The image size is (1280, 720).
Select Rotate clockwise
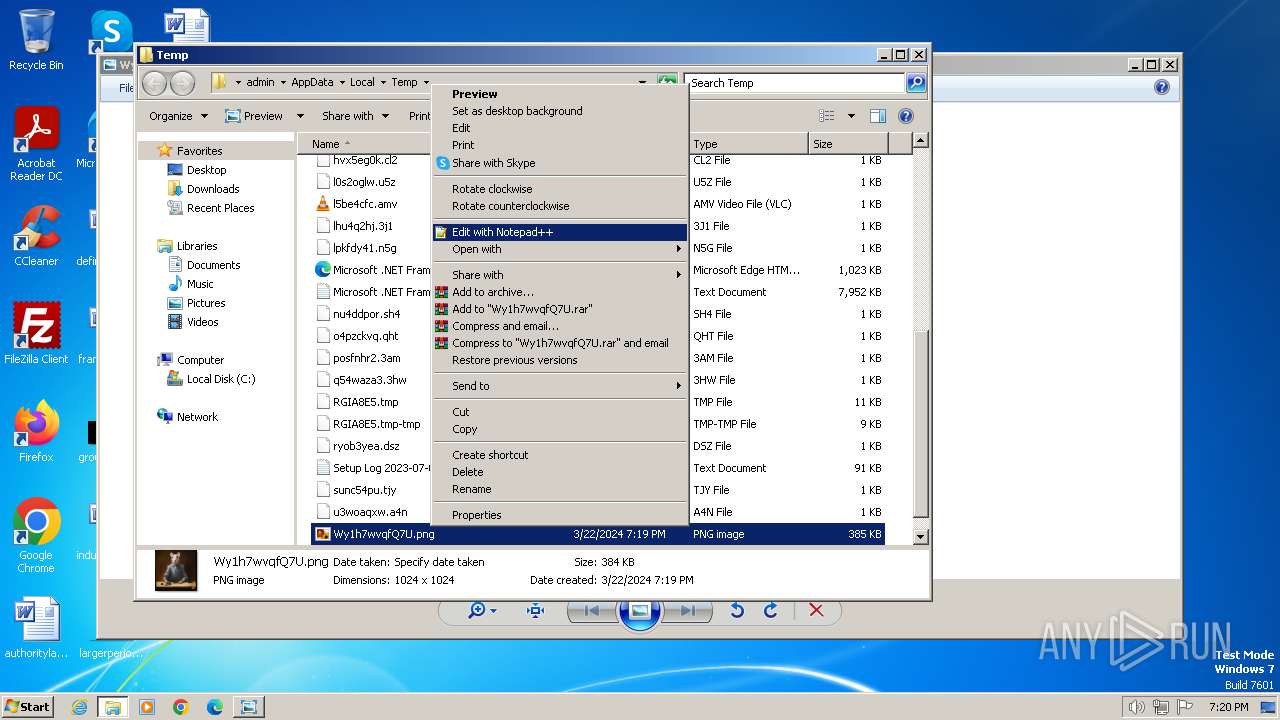(560, 189)
